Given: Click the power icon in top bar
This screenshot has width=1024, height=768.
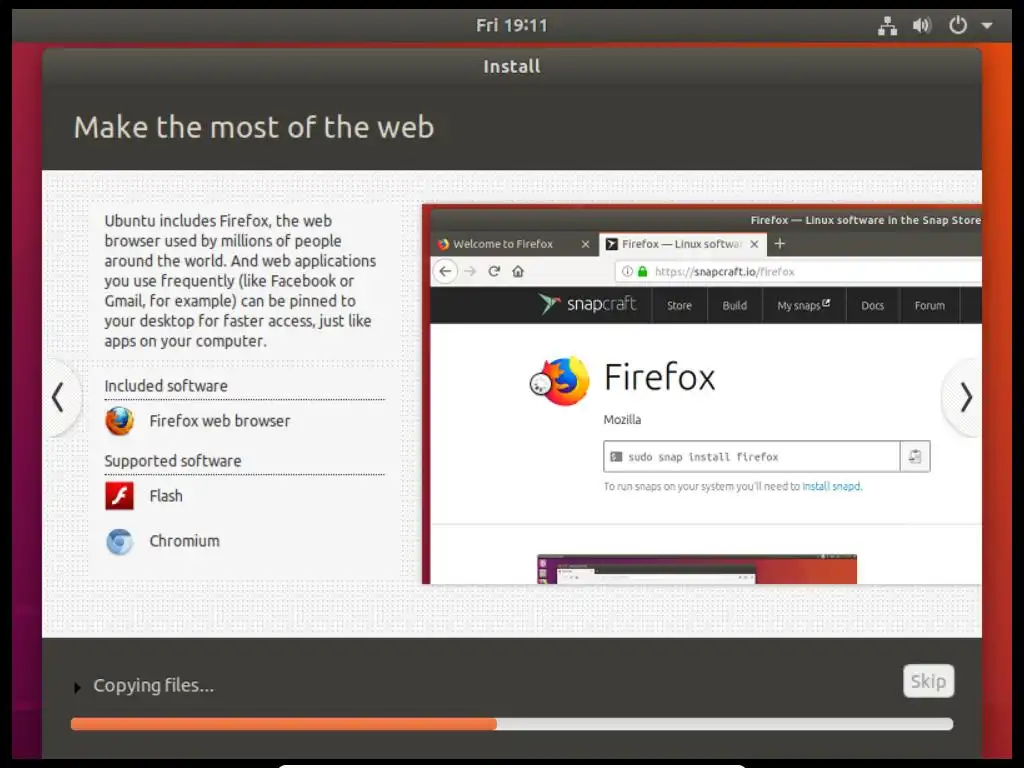Looking at the screenshot, I should pyautogui.click(x=957, y=25).
